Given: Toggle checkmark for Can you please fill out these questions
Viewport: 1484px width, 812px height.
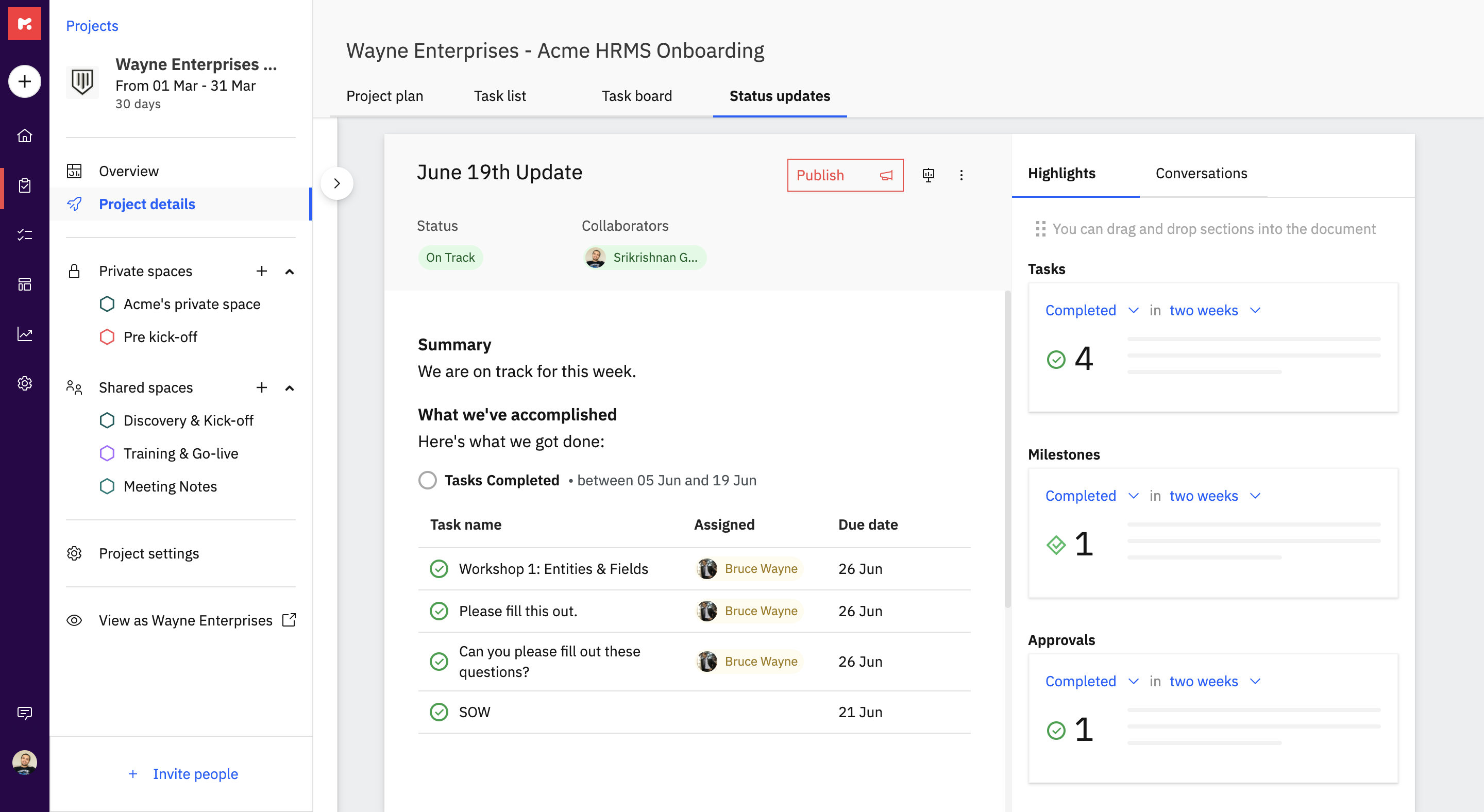Looking at the screenshot, I should click(x=439, y=661).
